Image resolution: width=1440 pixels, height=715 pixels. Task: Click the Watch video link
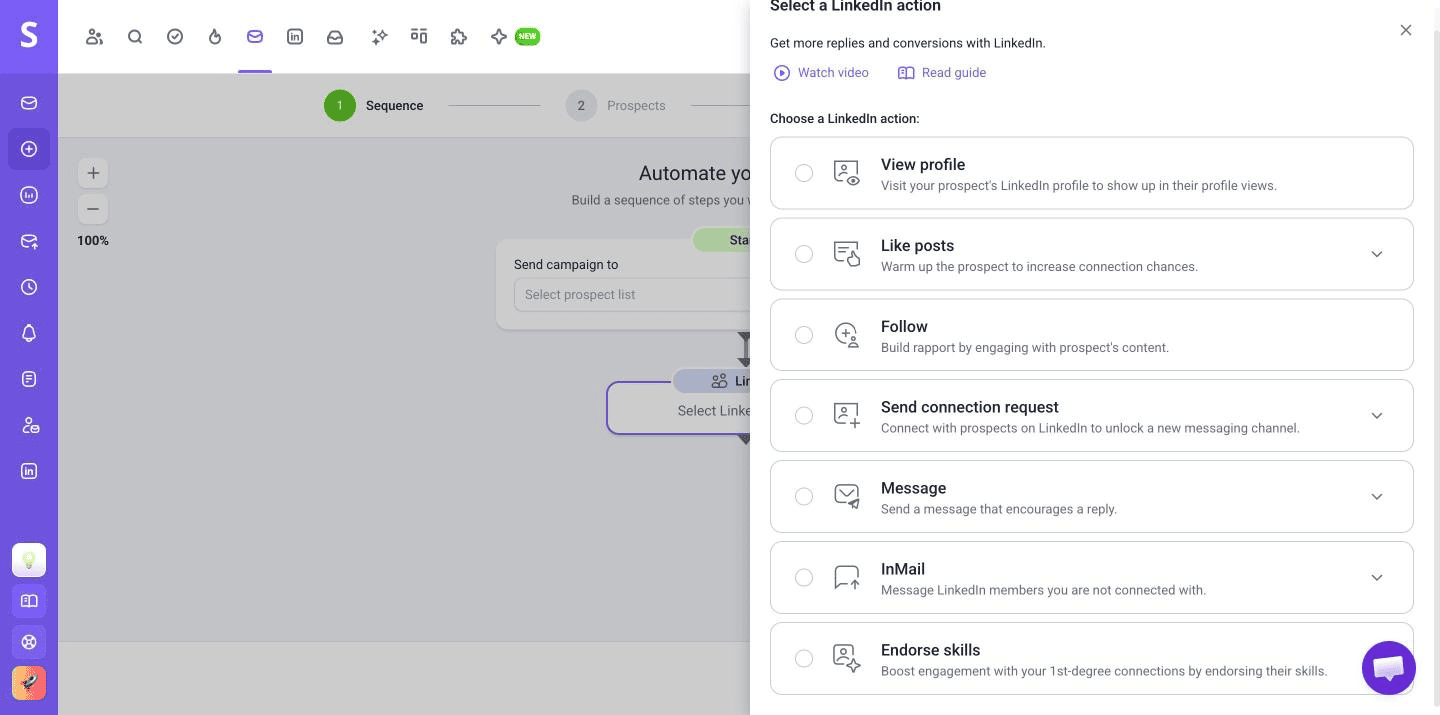pyautogui.click(x=821, y=73)
